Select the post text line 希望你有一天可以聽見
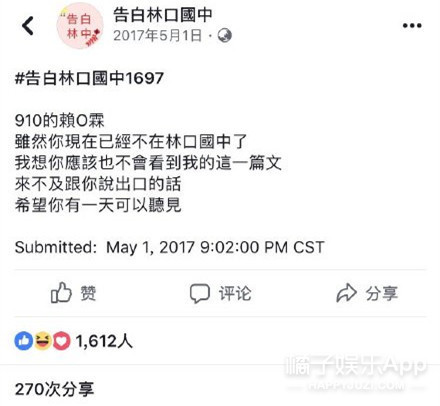Viewport: 440px width, 406px height. [98, 205]
